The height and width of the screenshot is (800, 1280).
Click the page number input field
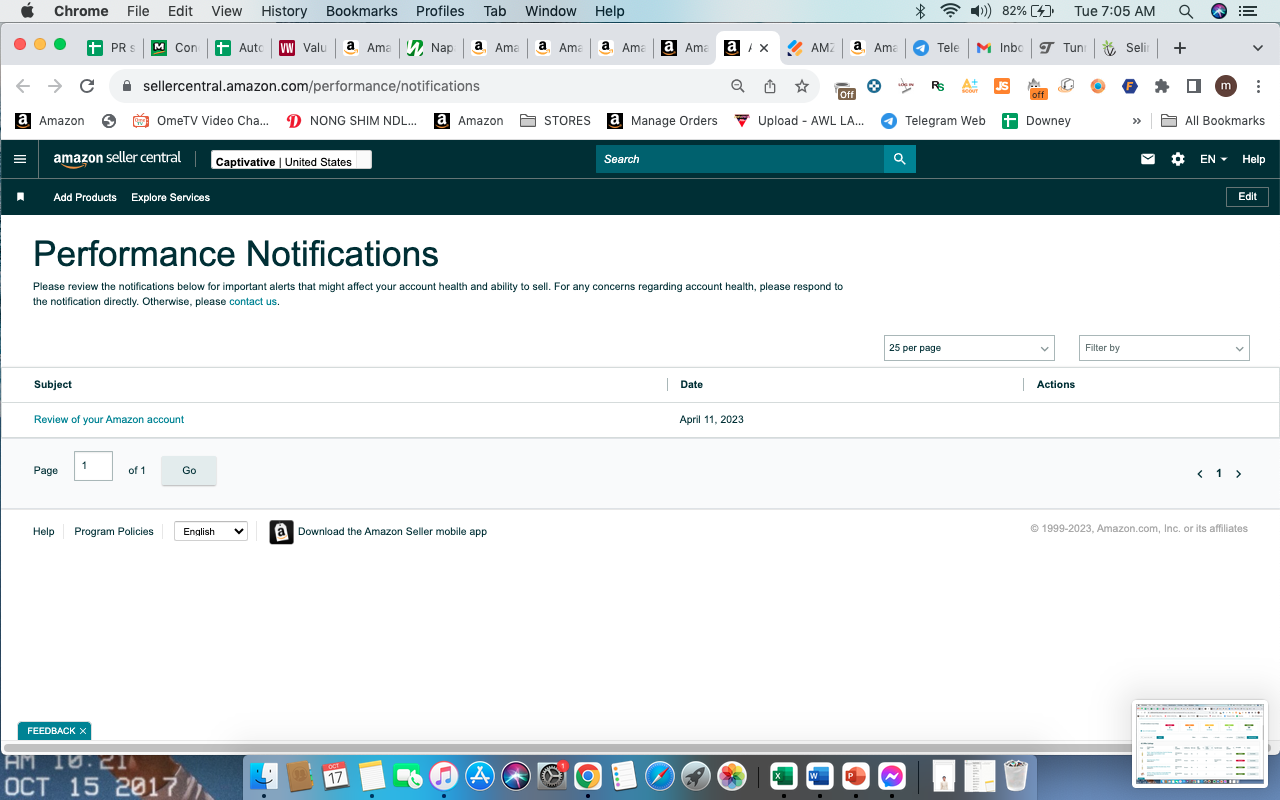(x=93, y=466)
